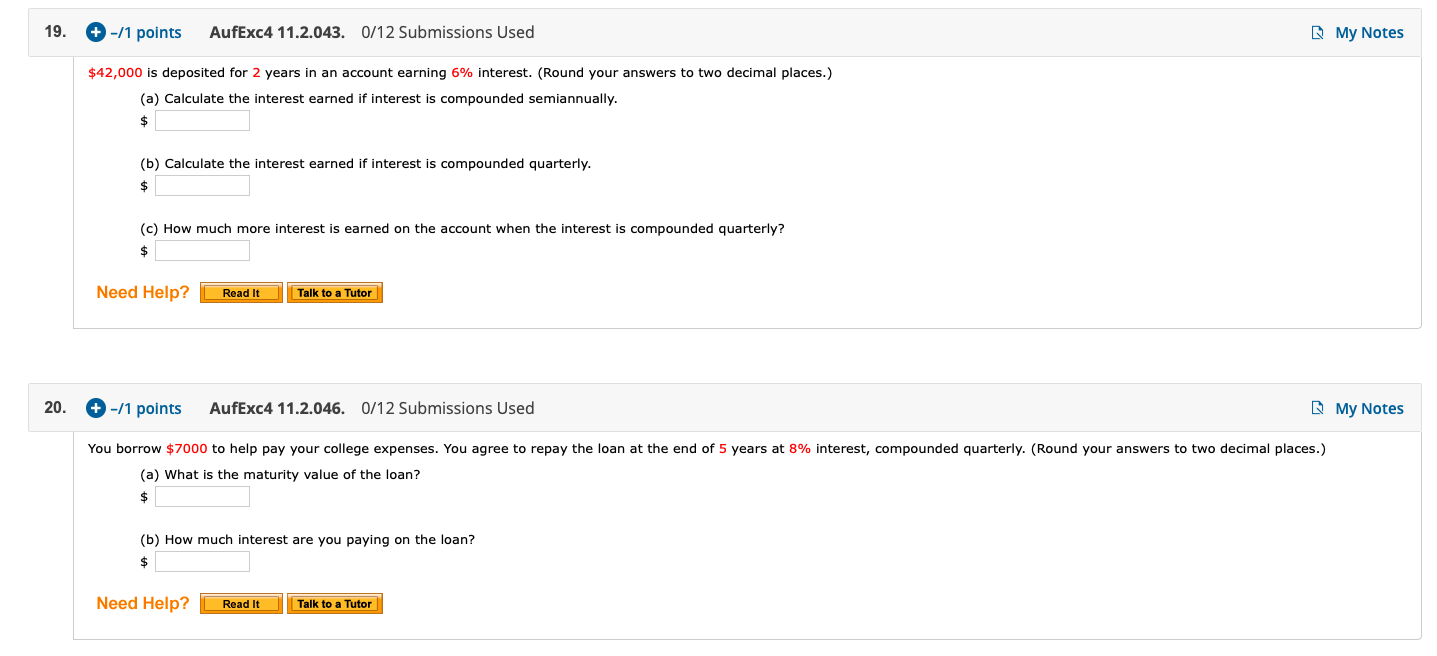Screen dimensions: 1437x656
Task: Click the plus icon beside question 19 points
Action: pyautogui.click(x=95, y=32)
